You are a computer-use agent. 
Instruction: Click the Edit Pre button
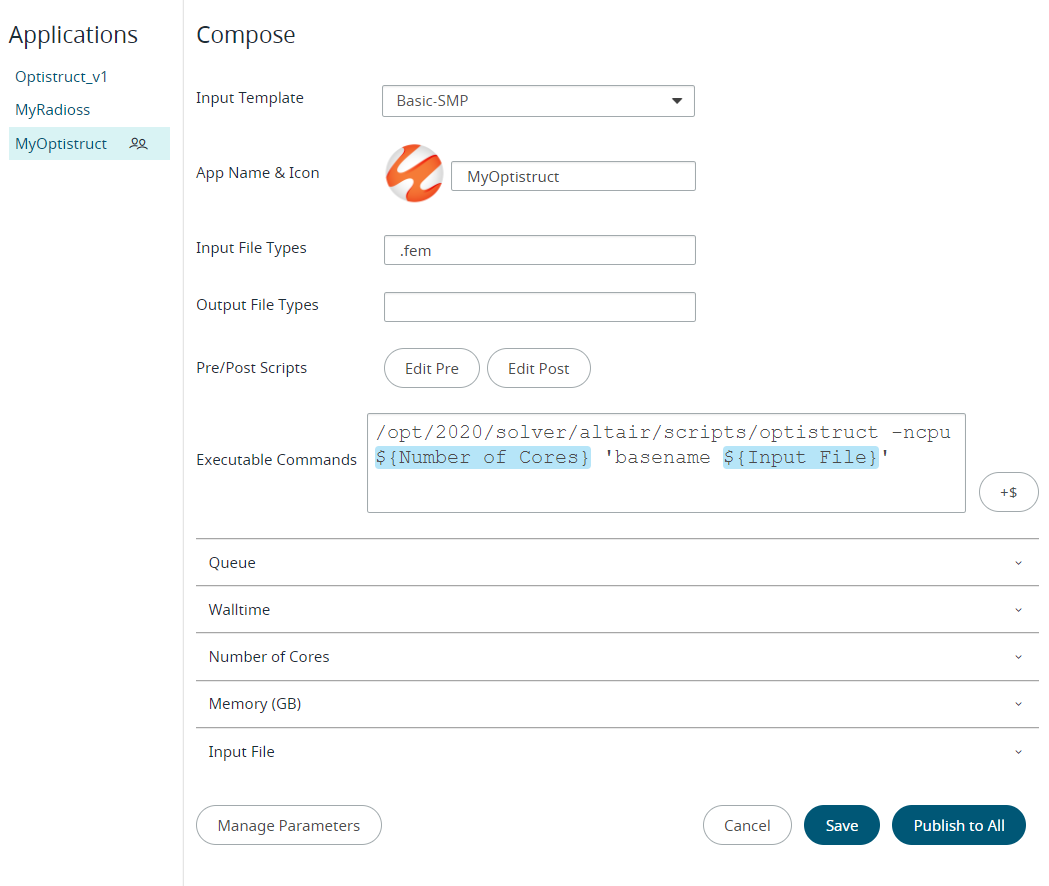point(432,368)
